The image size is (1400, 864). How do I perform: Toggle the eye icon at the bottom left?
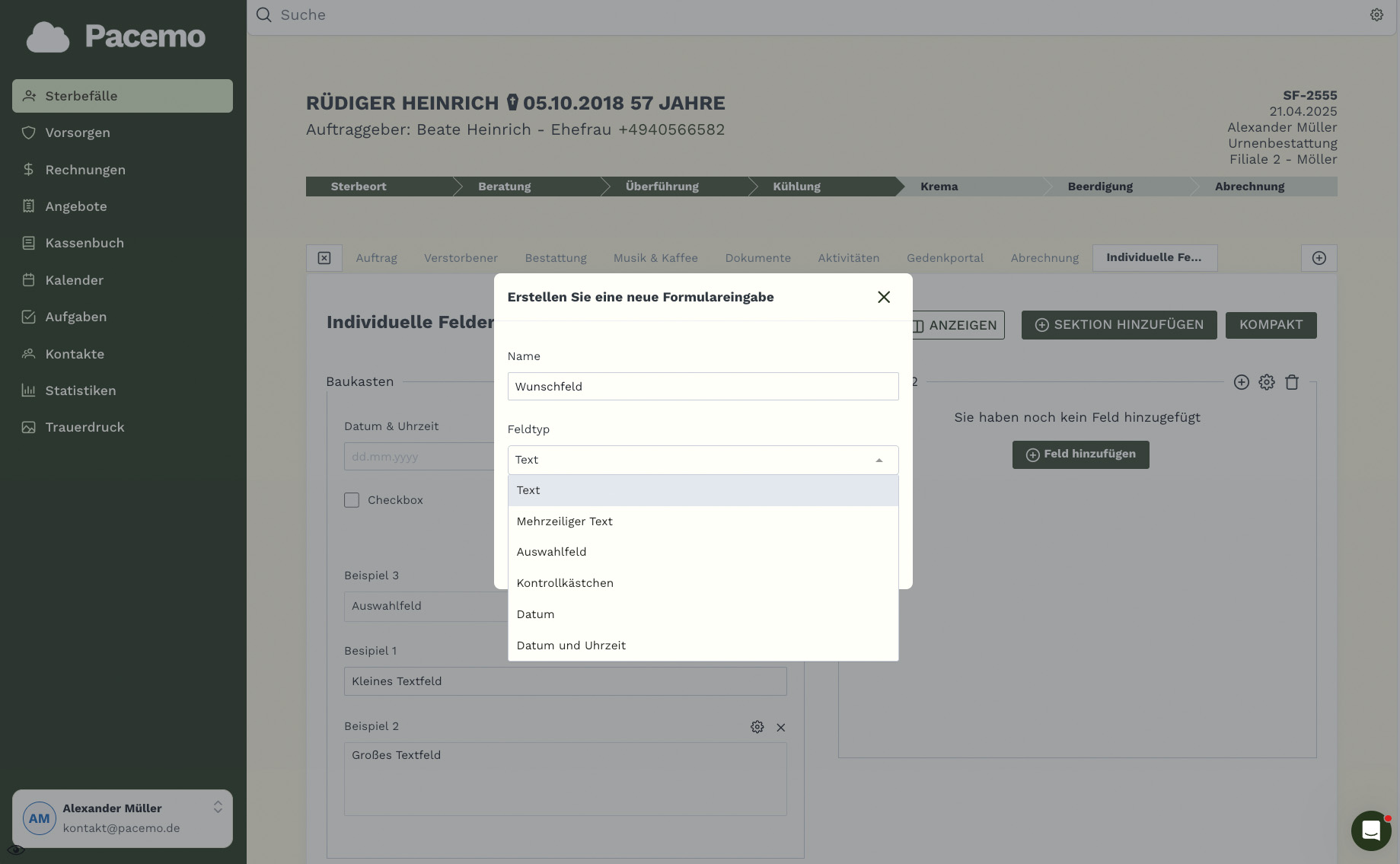tap(16, 850)
